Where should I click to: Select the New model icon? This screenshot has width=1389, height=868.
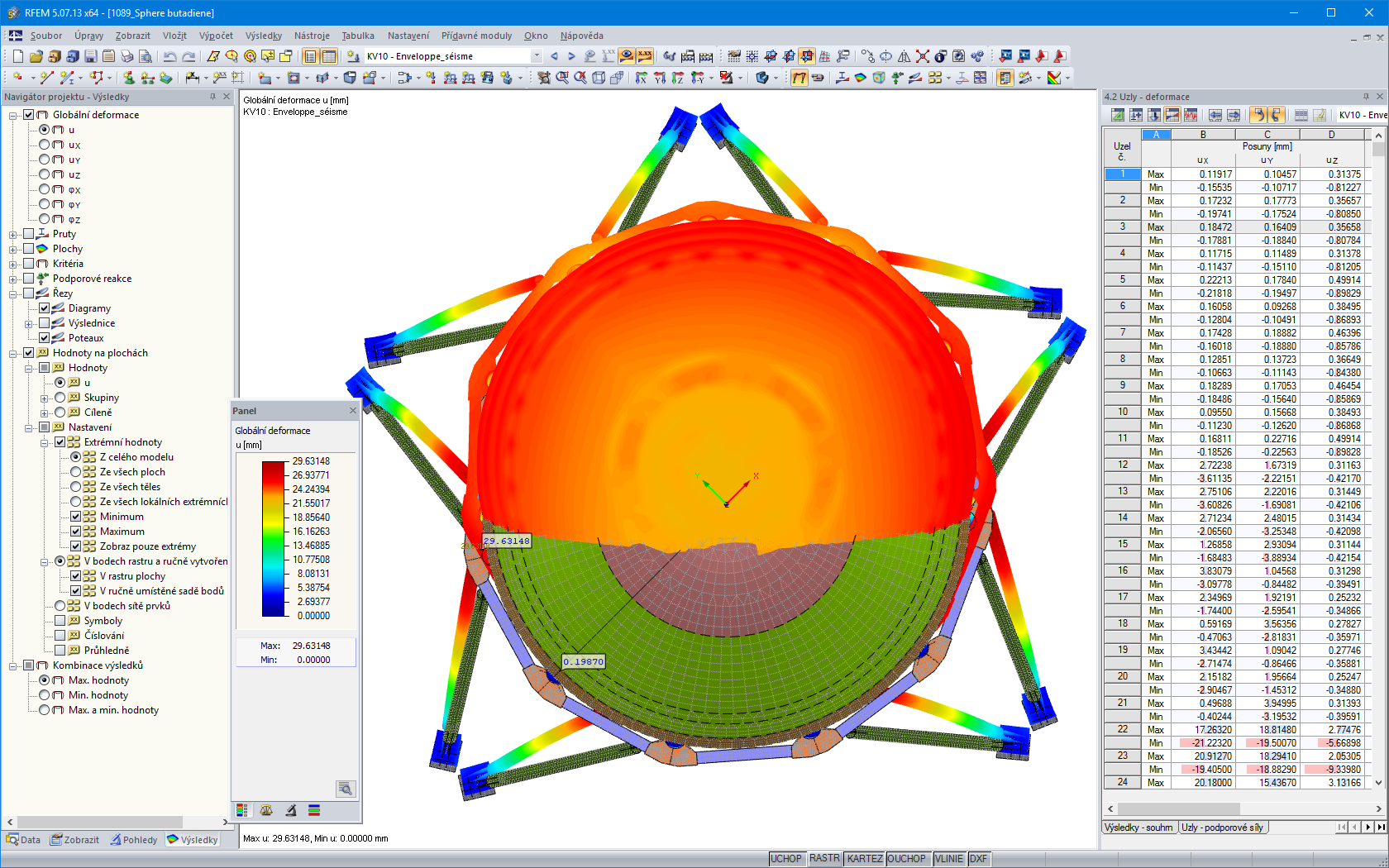pyautogui.click(x=17, y=56)
